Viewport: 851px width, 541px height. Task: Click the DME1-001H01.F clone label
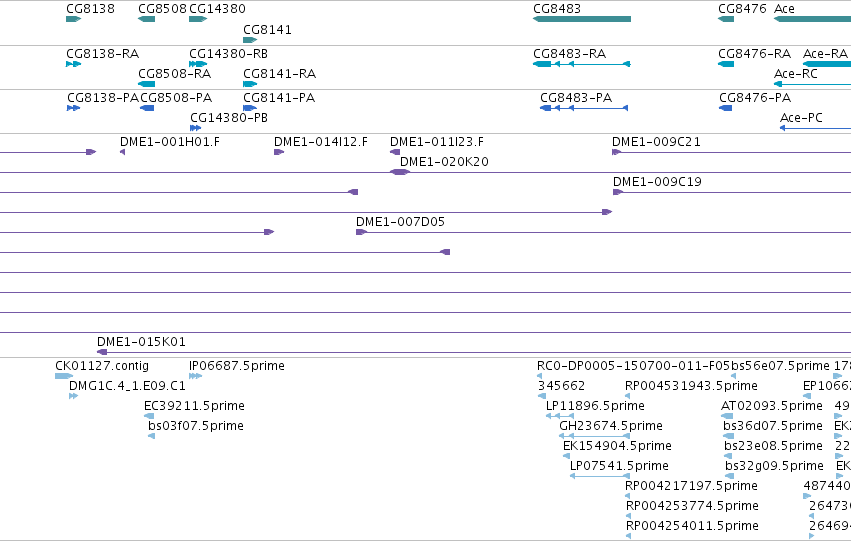pos(170,142)
